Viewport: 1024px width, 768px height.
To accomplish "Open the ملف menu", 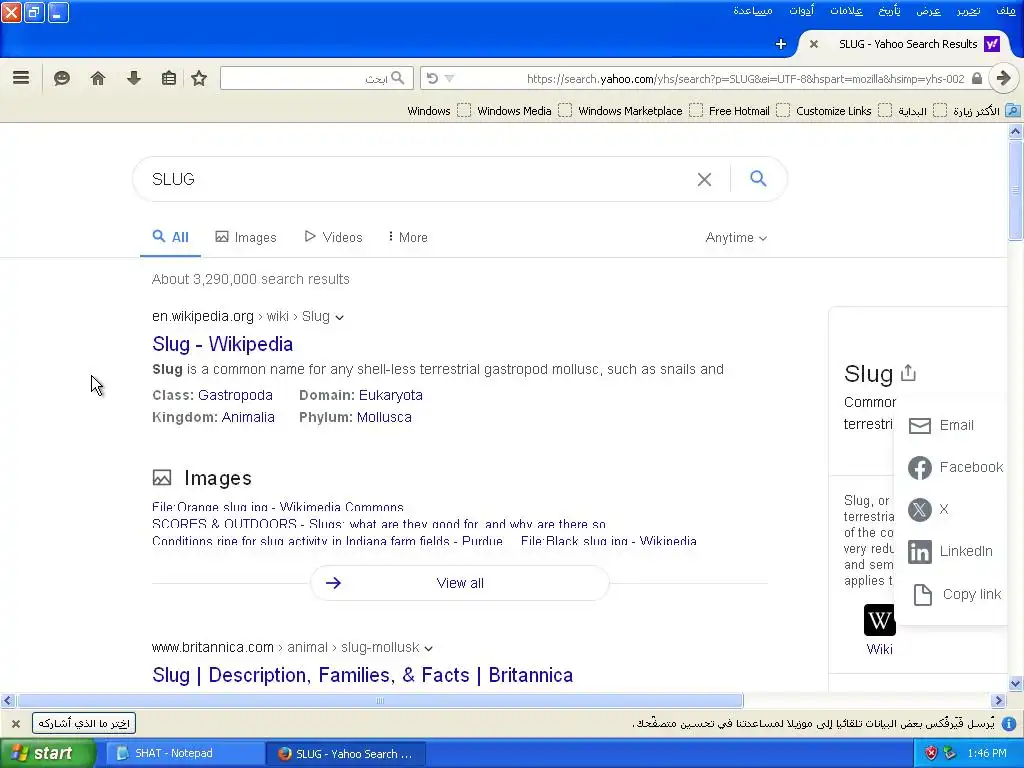I will 1006,10.
